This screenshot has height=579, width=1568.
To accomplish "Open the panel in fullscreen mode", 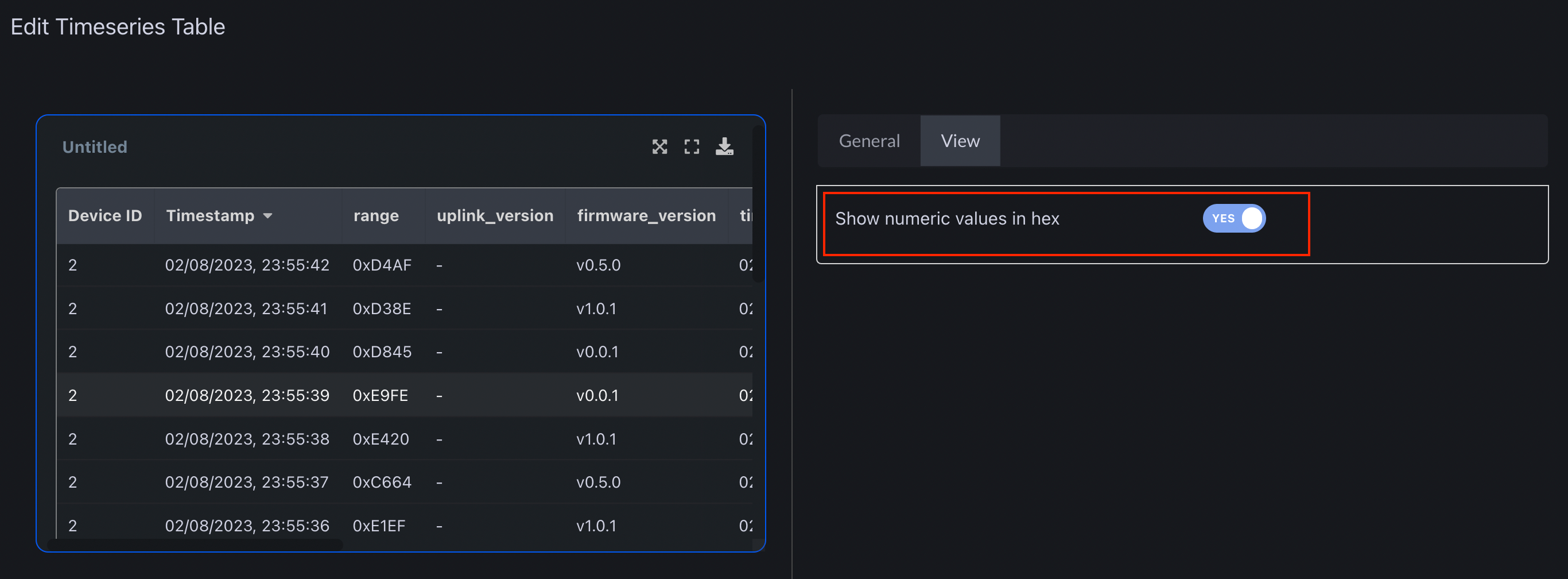I will coord(692,147).
